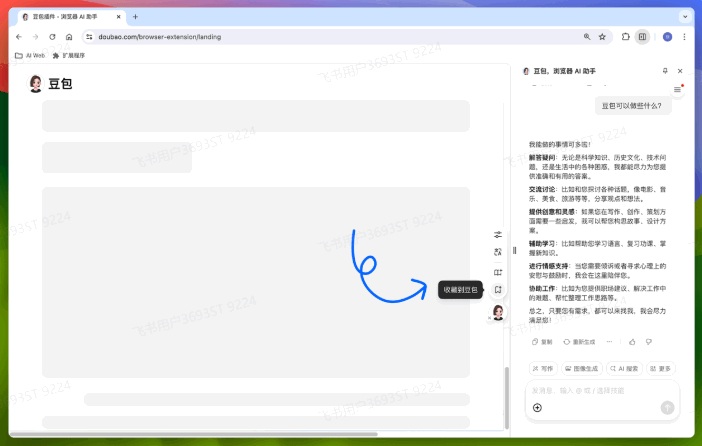Click the 辅助学习 paragraph in the reply
The height and width of the screenshot is (446, 702).
tap(597, 248)
